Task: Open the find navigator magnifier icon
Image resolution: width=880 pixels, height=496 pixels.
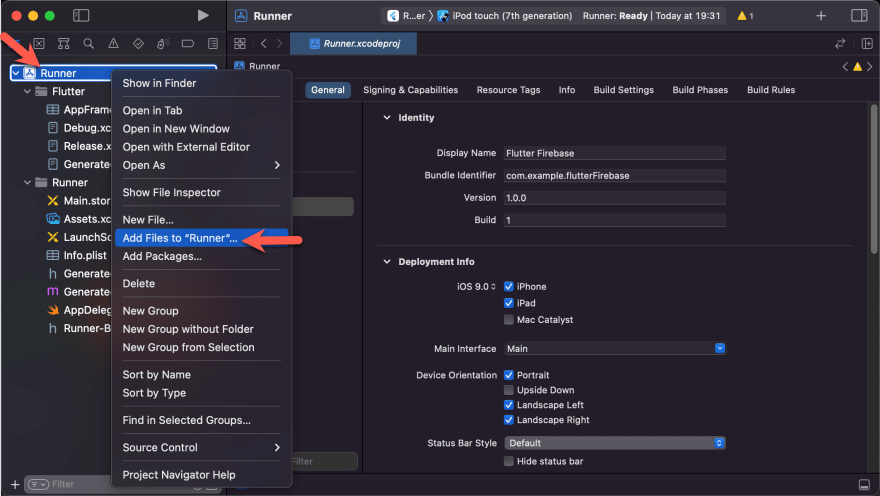Action: [x=88, y=43]
